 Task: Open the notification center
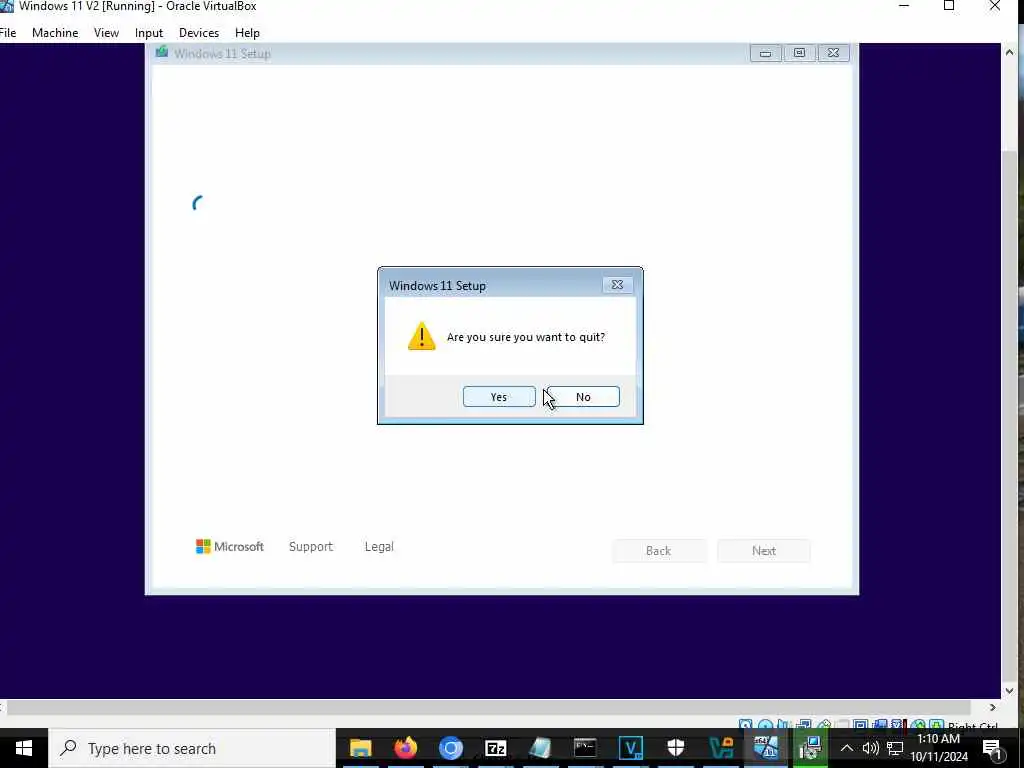[993, 748]
